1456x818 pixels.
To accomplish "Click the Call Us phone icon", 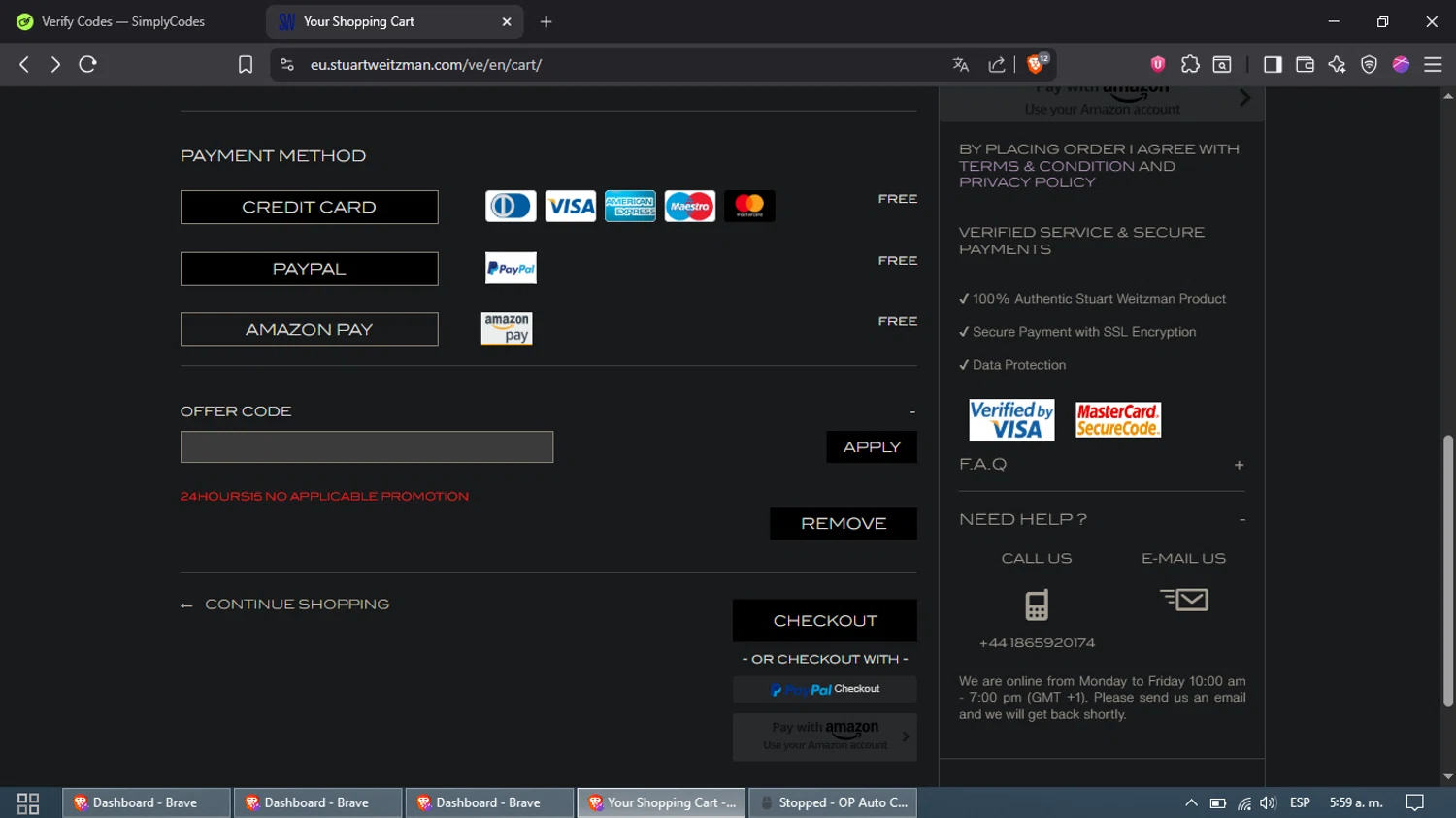I will point(1037,605).
